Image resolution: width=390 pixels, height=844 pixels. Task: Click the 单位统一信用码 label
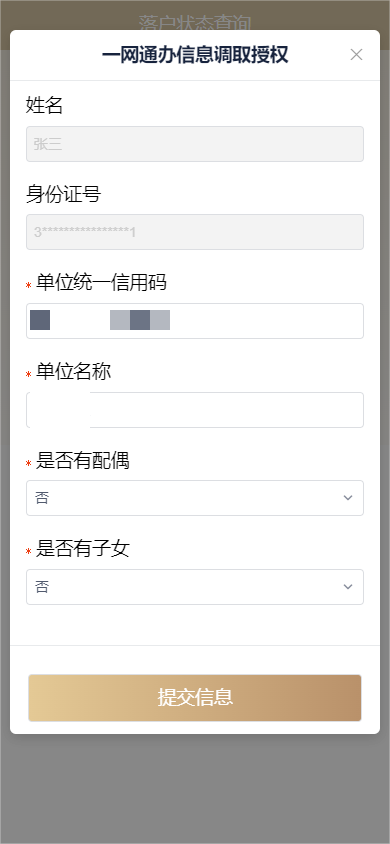coord(101,283)
